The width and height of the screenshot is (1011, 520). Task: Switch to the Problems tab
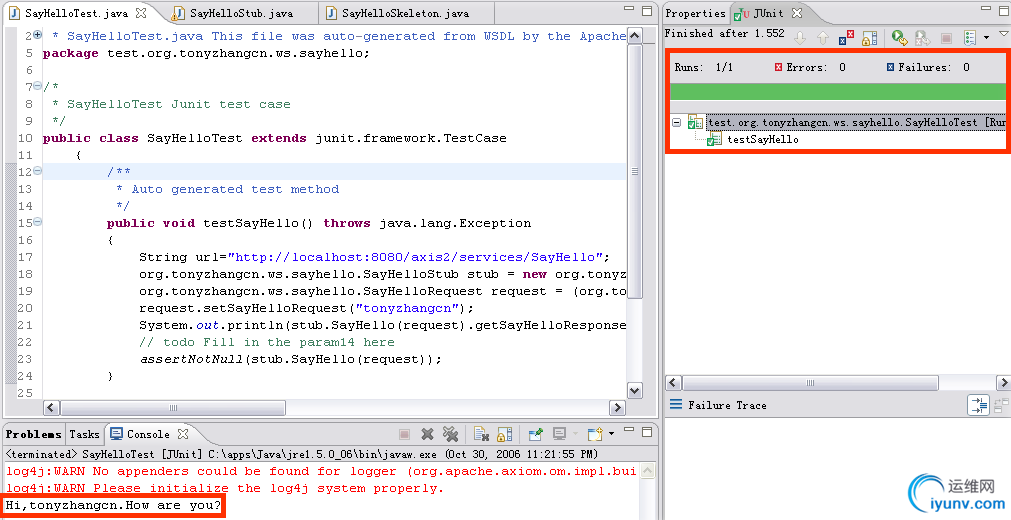34,434
